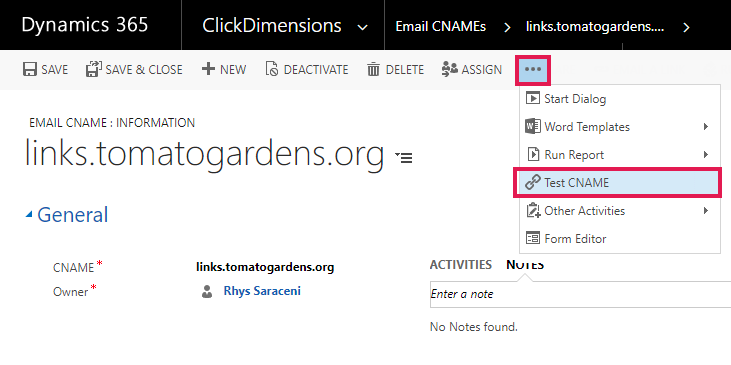This screenshot has height=365, width=731.
Task: Expand the Email CNAMEs breadcrumb chevron
Action: point(507,28)
